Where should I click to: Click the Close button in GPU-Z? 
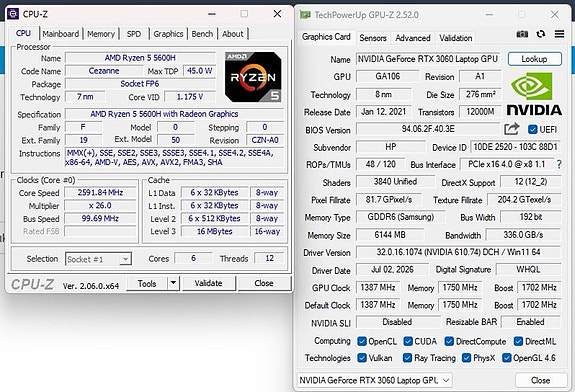540,380
